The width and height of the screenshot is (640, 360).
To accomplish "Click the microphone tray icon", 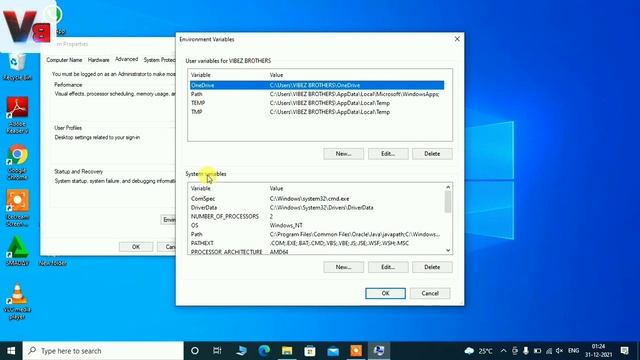I will click(x=526, y=351).
